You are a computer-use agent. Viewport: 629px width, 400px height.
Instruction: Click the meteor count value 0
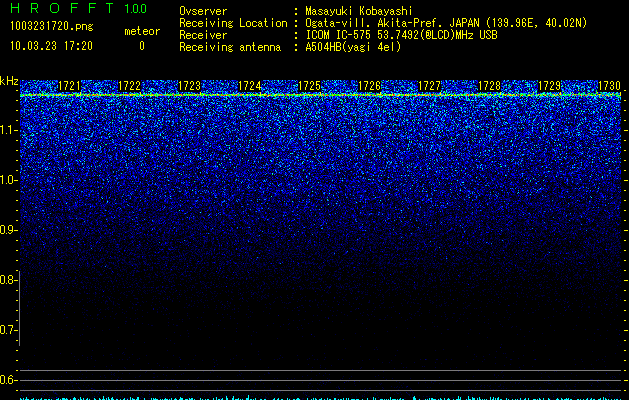tap(142, 46)
